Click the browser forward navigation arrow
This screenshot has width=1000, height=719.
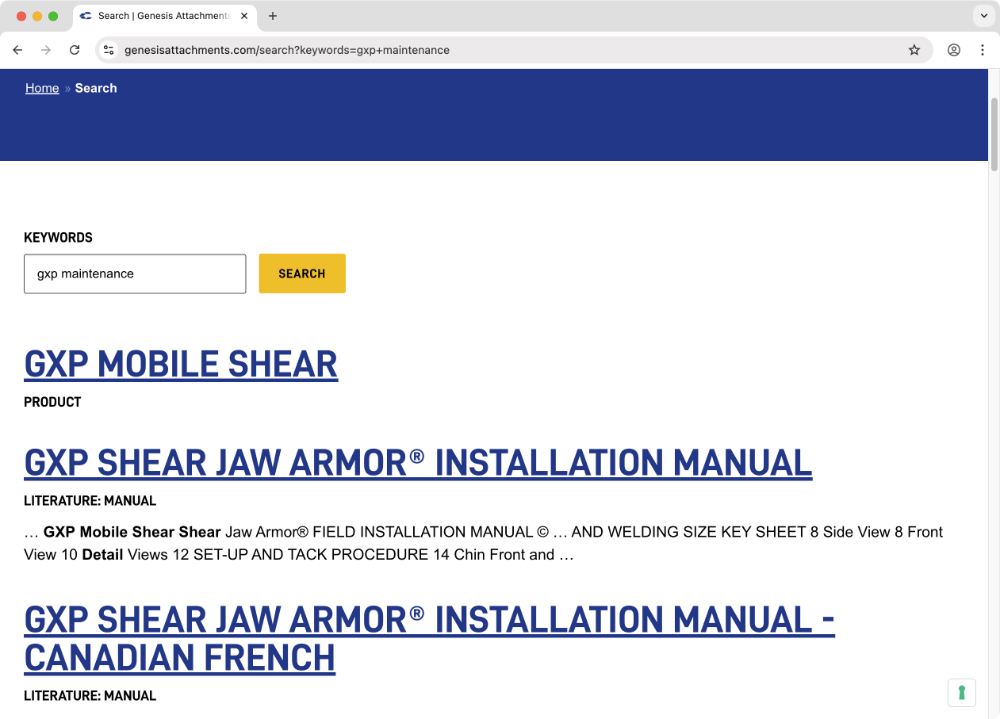point(45,49)
